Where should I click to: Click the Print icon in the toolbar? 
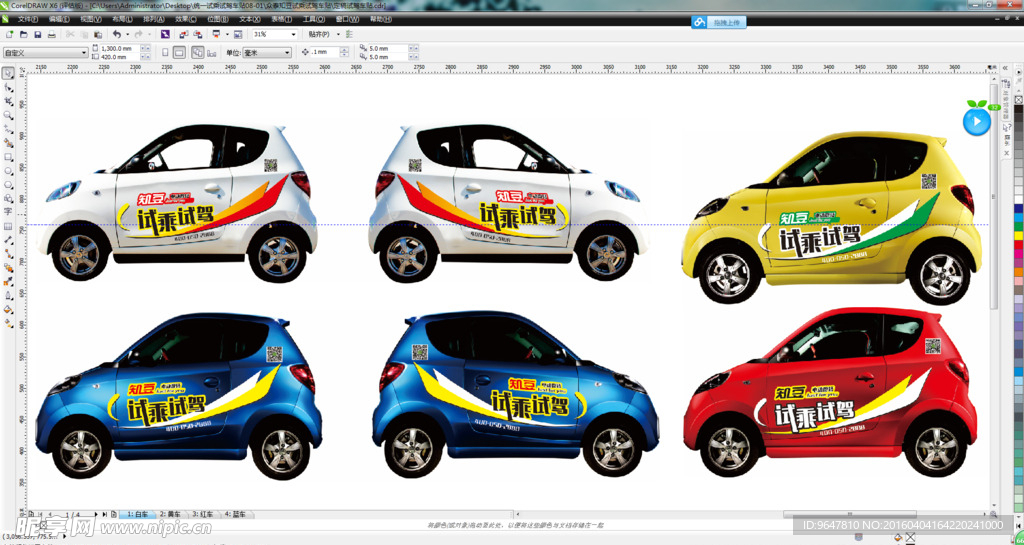[x=53, y=35]
